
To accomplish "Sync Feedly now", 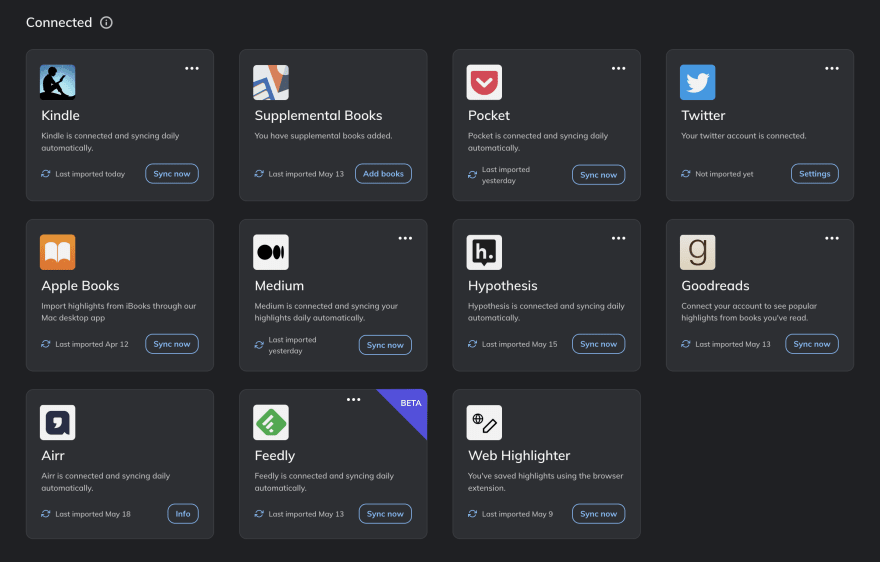I will 385,514.
